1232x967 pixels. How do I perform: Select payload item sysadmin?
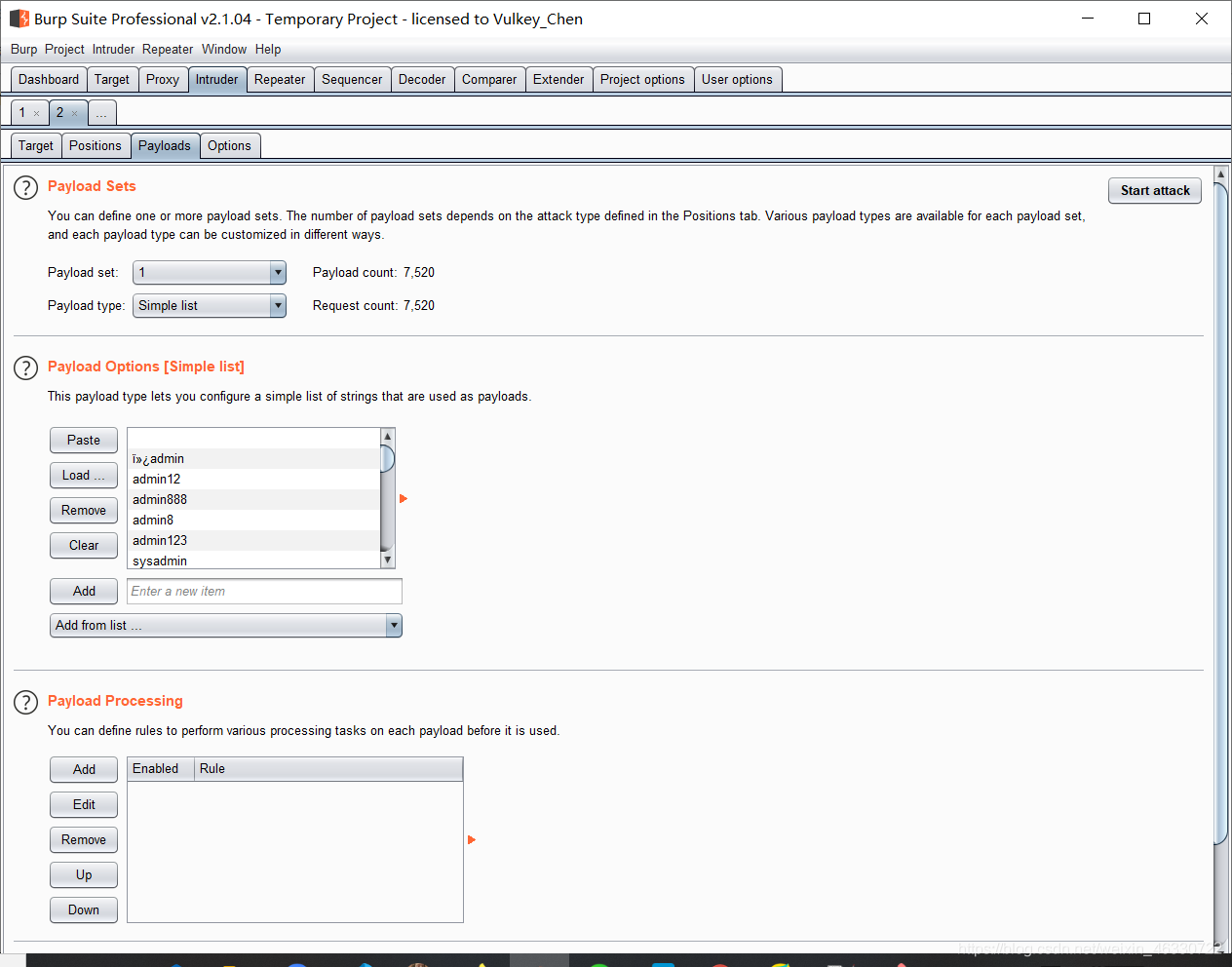tap(253, 561)
